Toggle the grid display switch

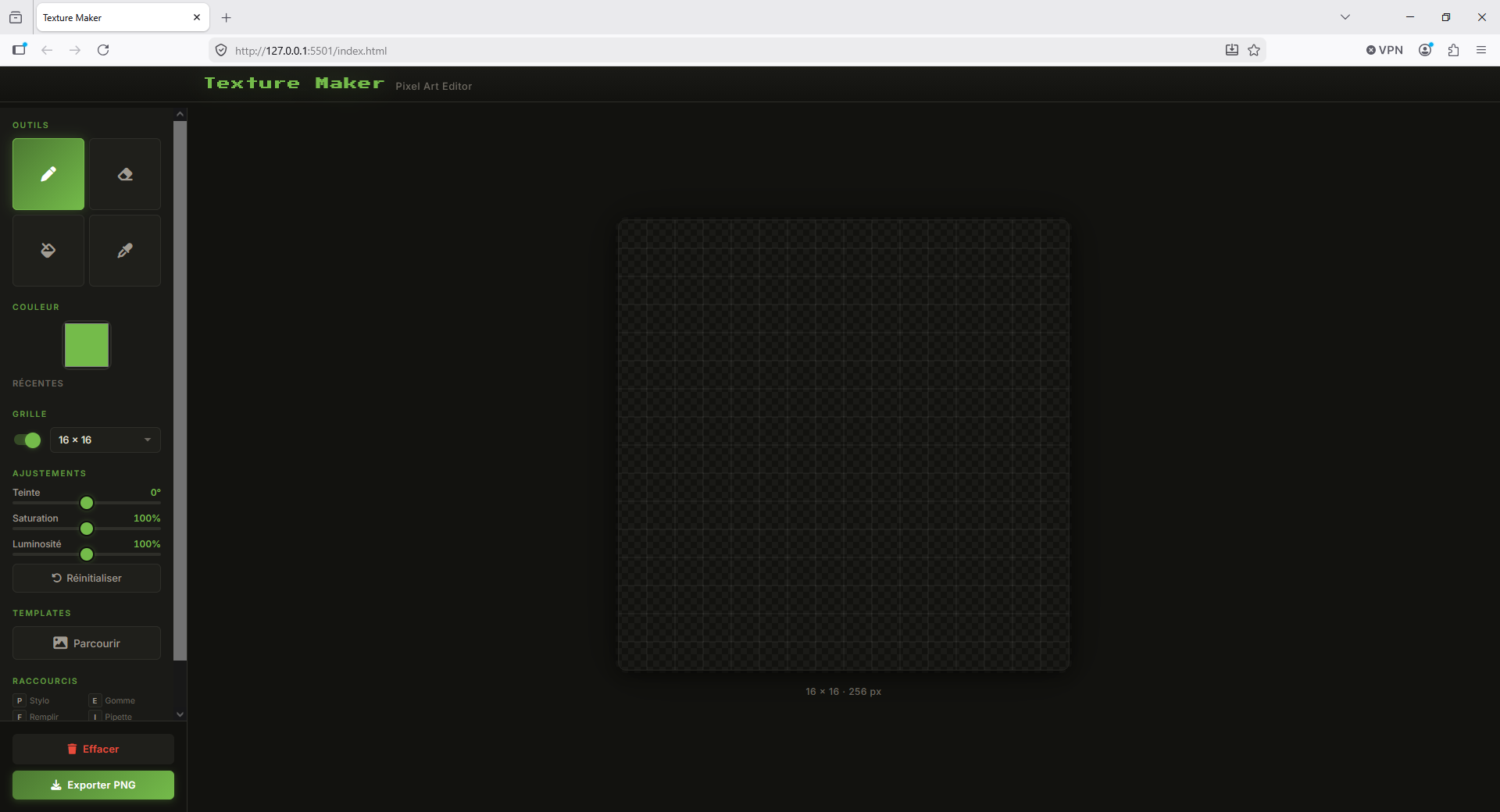point(27,440)
